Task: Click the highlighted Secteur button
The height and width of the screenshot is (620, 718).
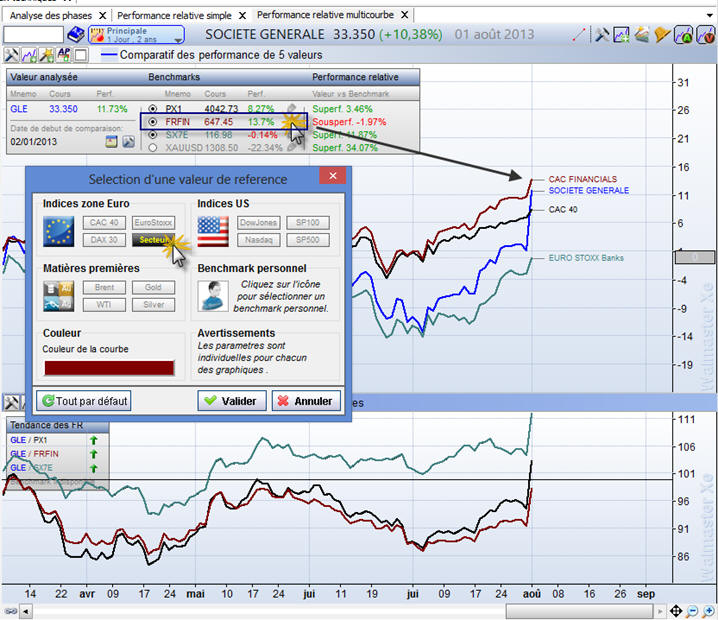Action: coord(153,240)
